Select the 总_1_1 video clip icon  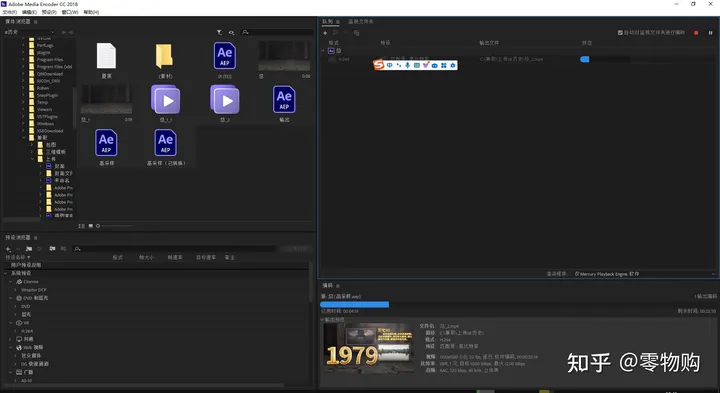[165, 99]
